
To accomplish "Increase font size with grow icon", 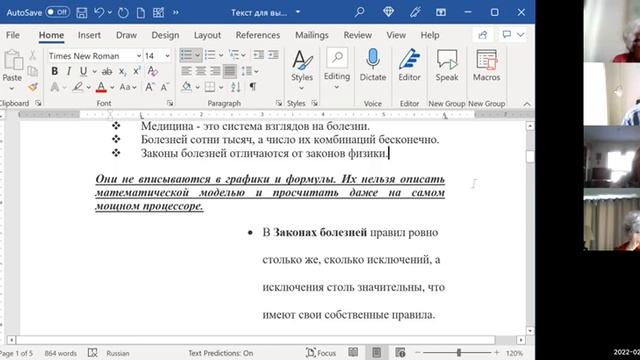I will 149,87.
